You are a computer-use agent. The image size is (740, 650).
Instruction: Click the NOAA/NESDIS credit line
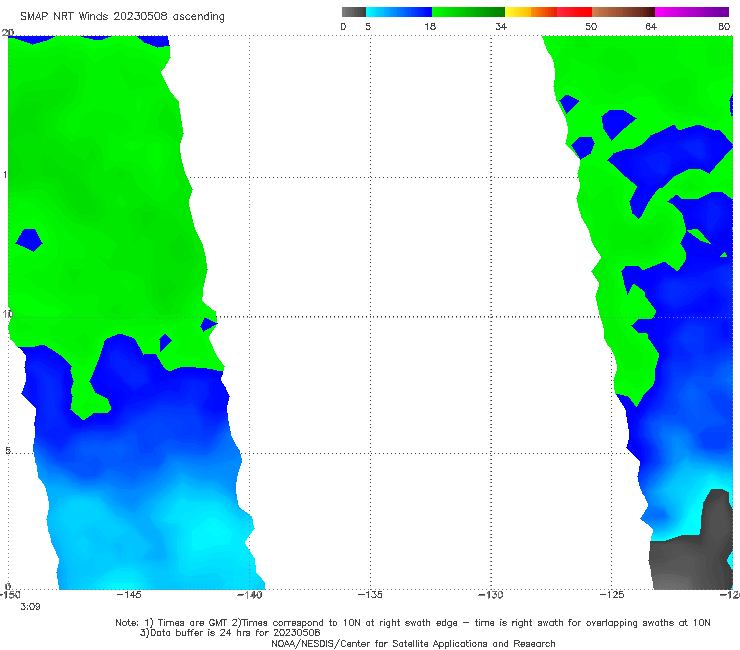[413, 643]
